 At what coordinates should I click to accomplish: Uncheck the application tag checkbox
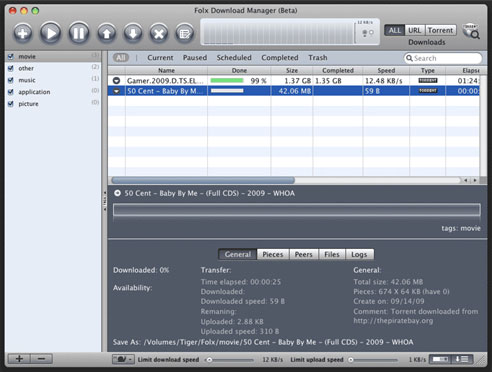pyautogui.click(x=11, y=92)
